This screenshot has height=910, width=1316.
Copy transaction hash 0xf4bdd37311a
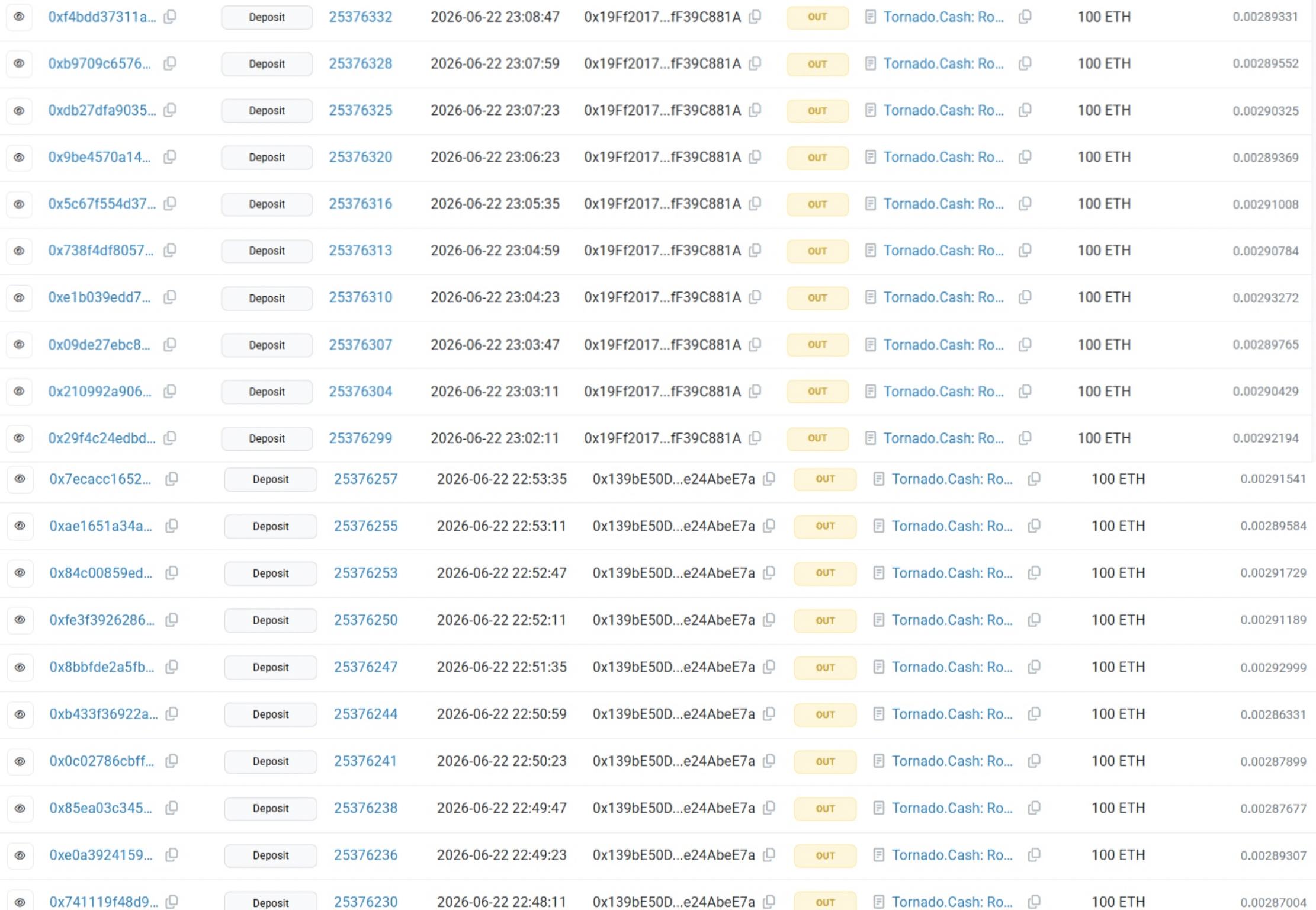tap(170, 17)
